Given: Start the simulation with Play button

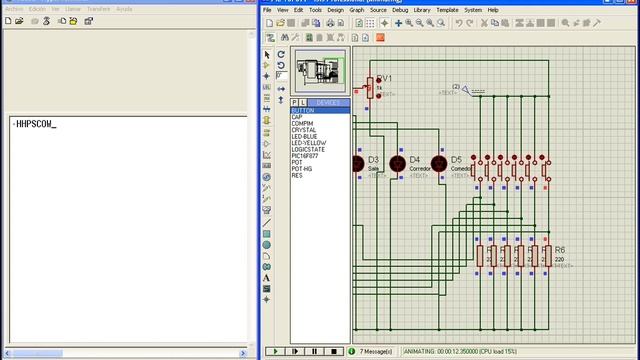Looking at the screenshot, I should 275,351.
